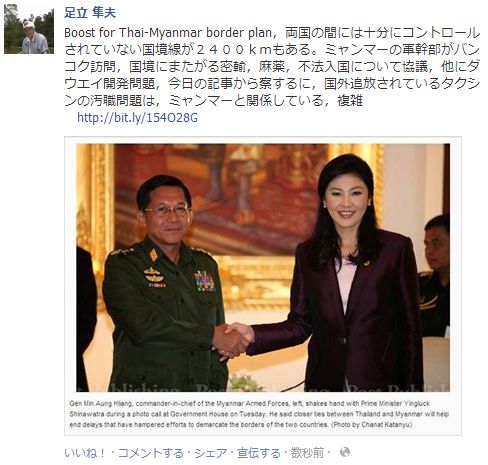Click the medal ribbons on the green uniform
The width and height of the screenshot is (488, 465).
point(204,281)
